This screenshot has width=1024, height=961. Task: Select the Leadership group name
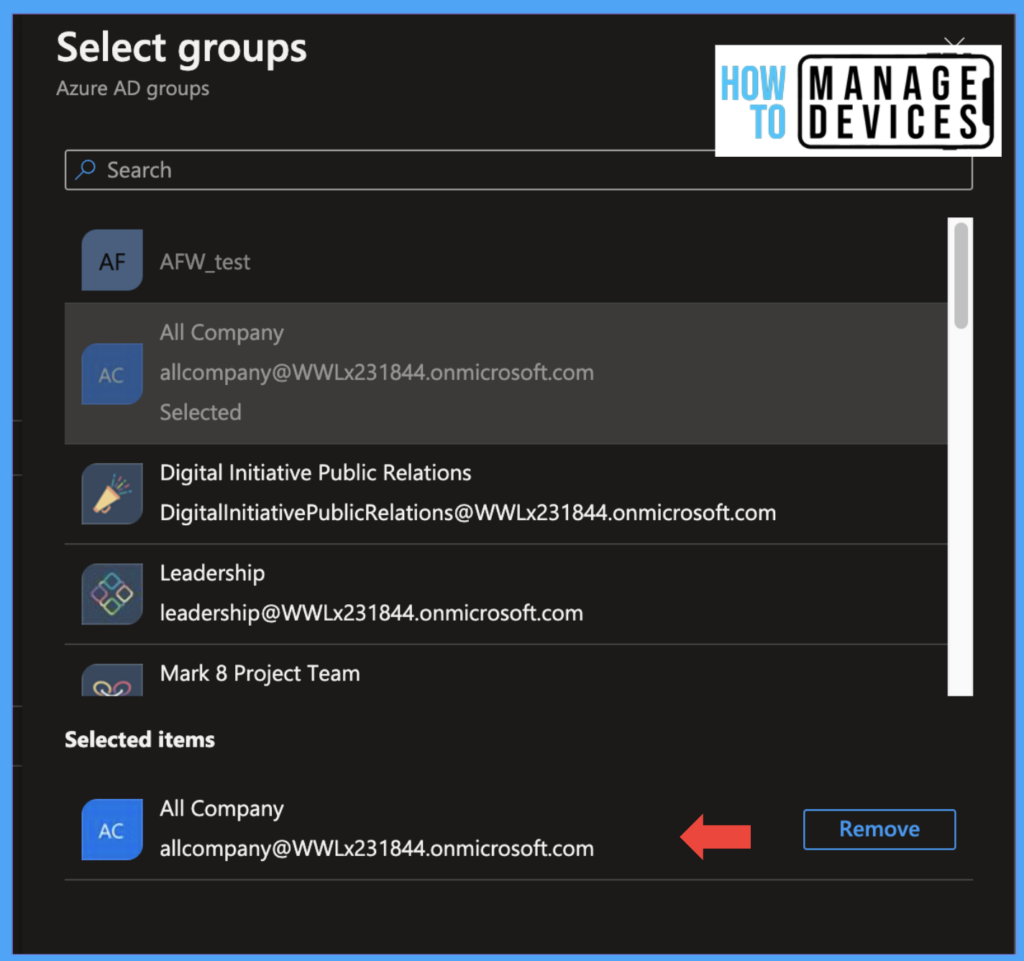coord(212,573)
